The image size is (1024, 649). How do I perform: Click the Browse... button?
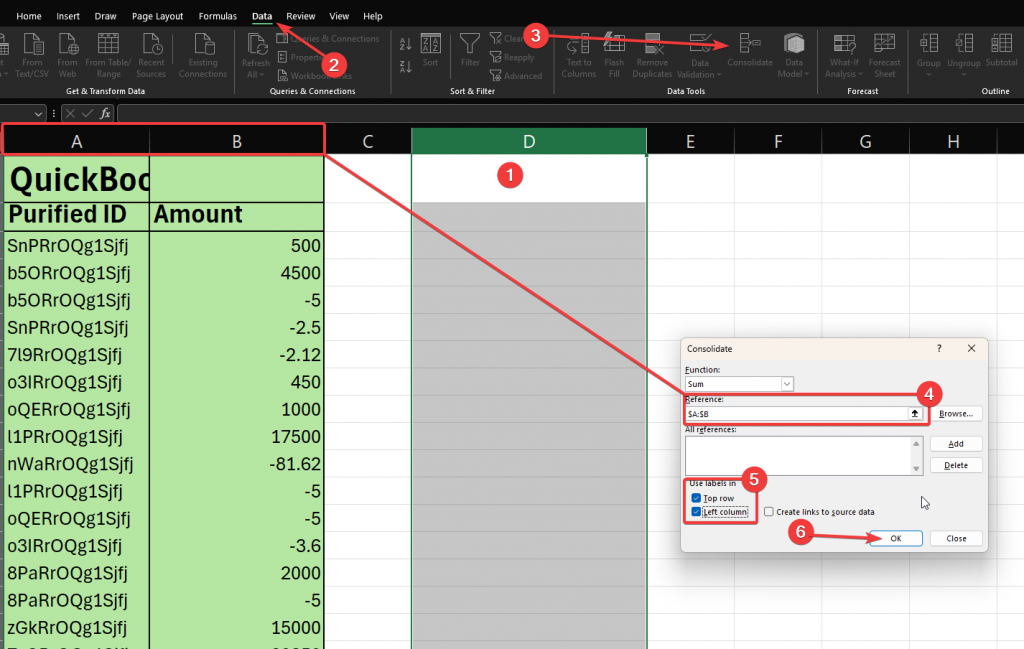956,413
